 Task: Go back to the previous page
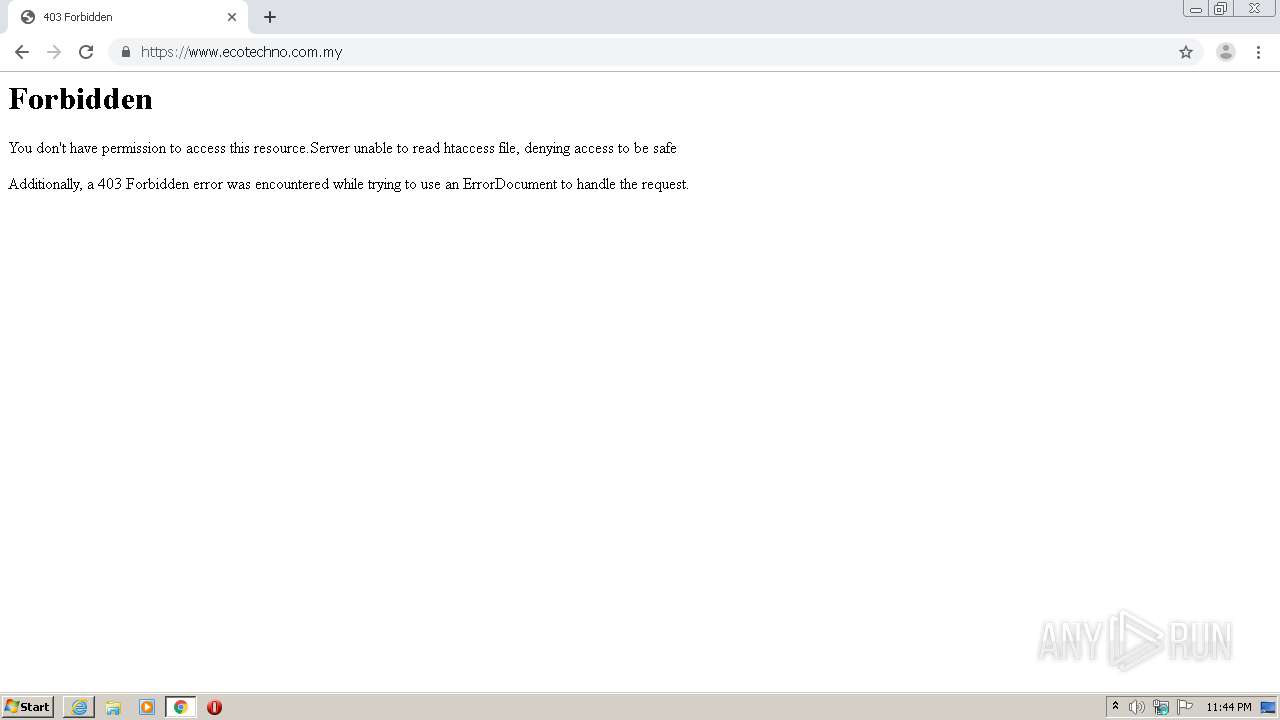coord(22,52)
